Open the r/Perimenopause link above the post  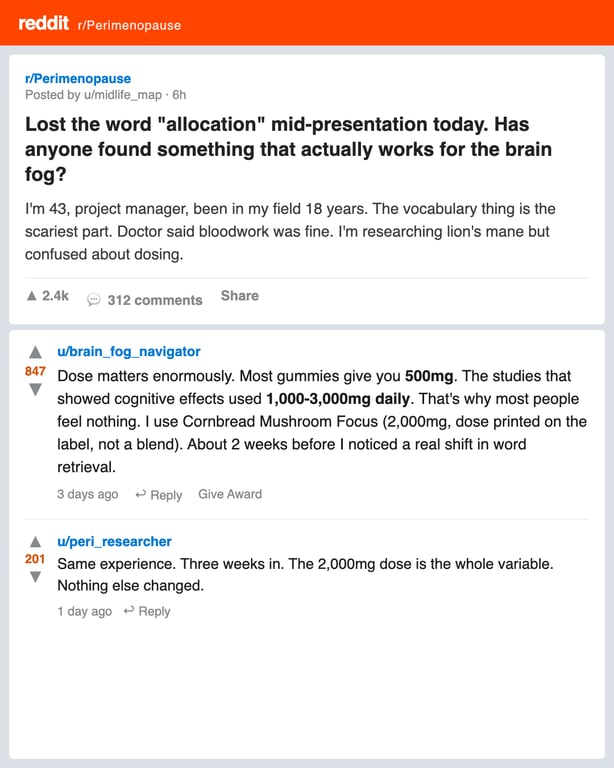(78, 78)
